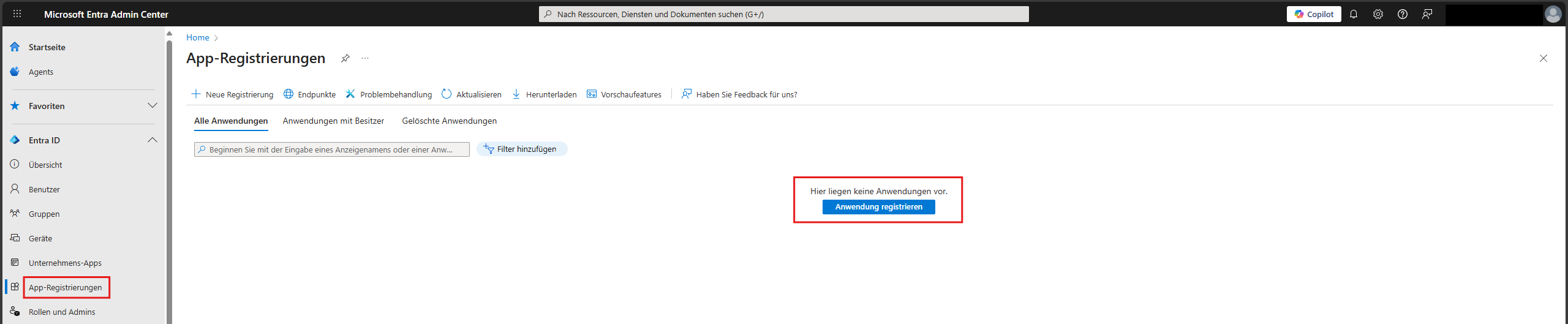Click the Rollen und Admins icon
The image size is (1568, 324).
(15, 311)
